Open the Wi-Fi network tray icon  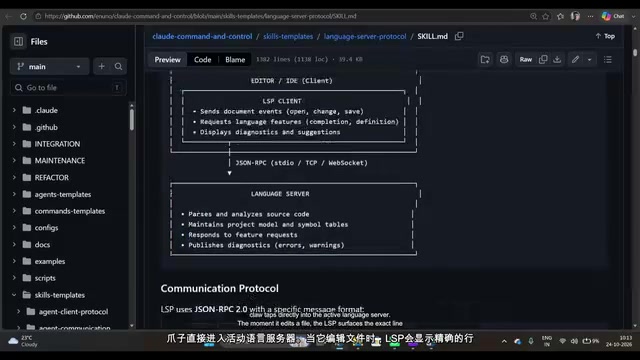[562, 341]
